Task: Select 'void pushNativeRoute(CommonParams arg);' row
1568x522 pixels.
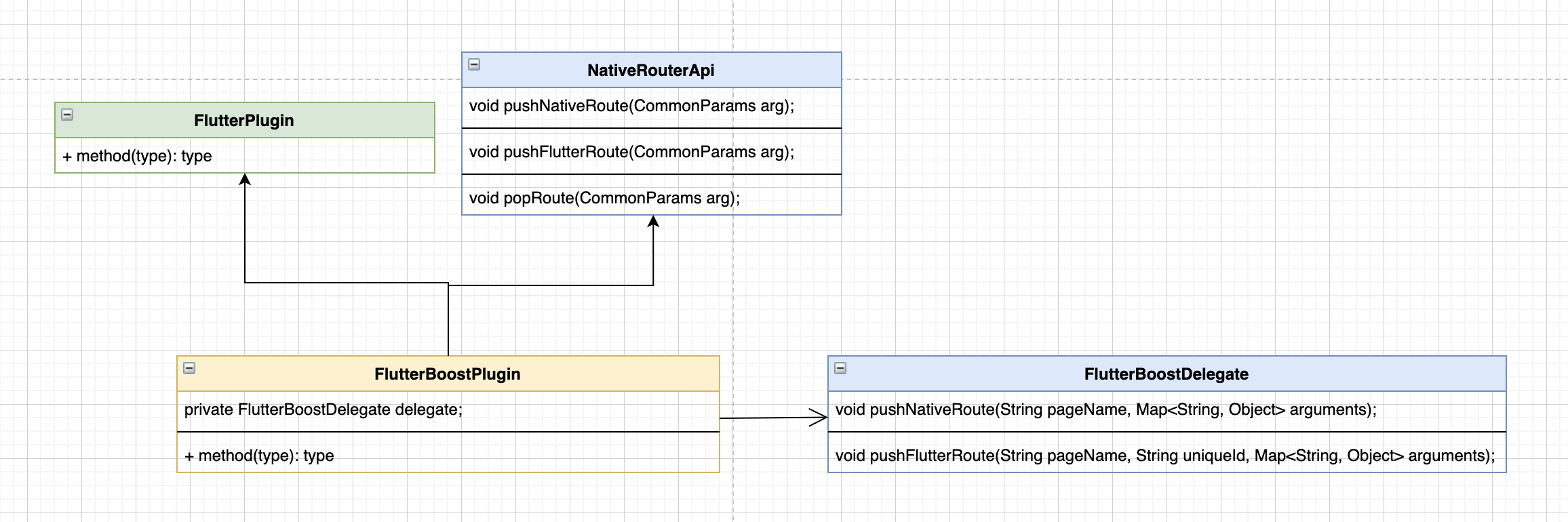Action: 652,106
